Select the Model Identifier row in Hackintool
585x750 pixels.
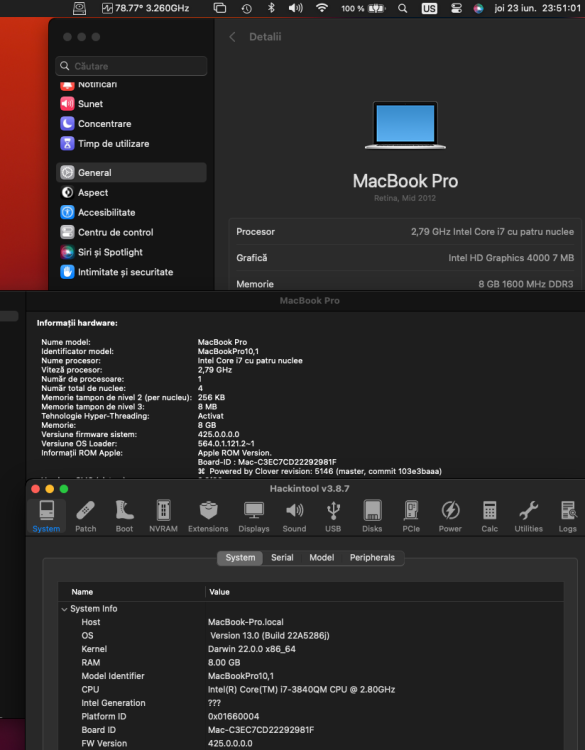point(310,676)
